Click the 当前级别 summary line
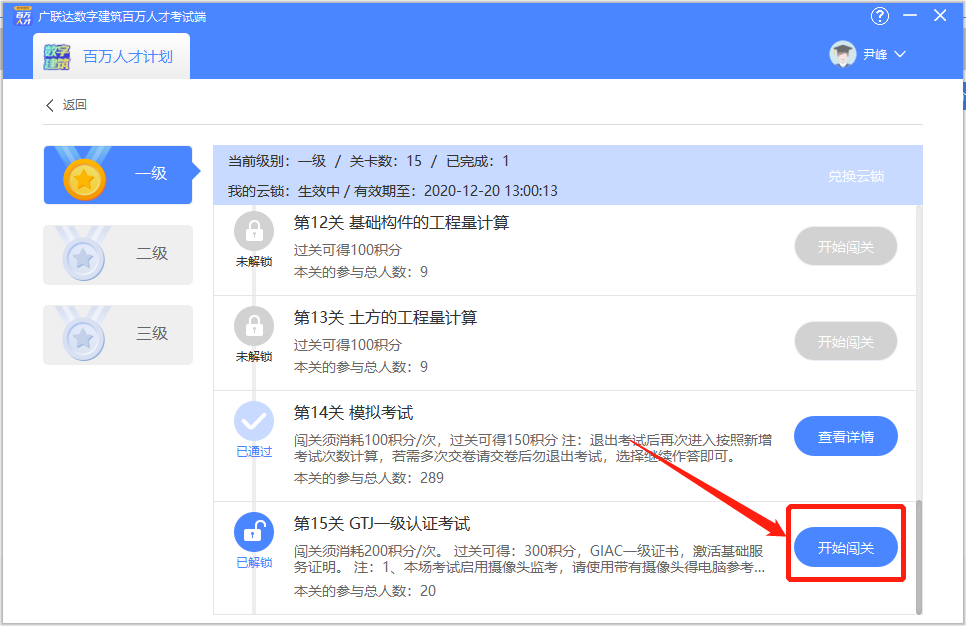Screen dimensions: 966x626 [x=368, y=161]
